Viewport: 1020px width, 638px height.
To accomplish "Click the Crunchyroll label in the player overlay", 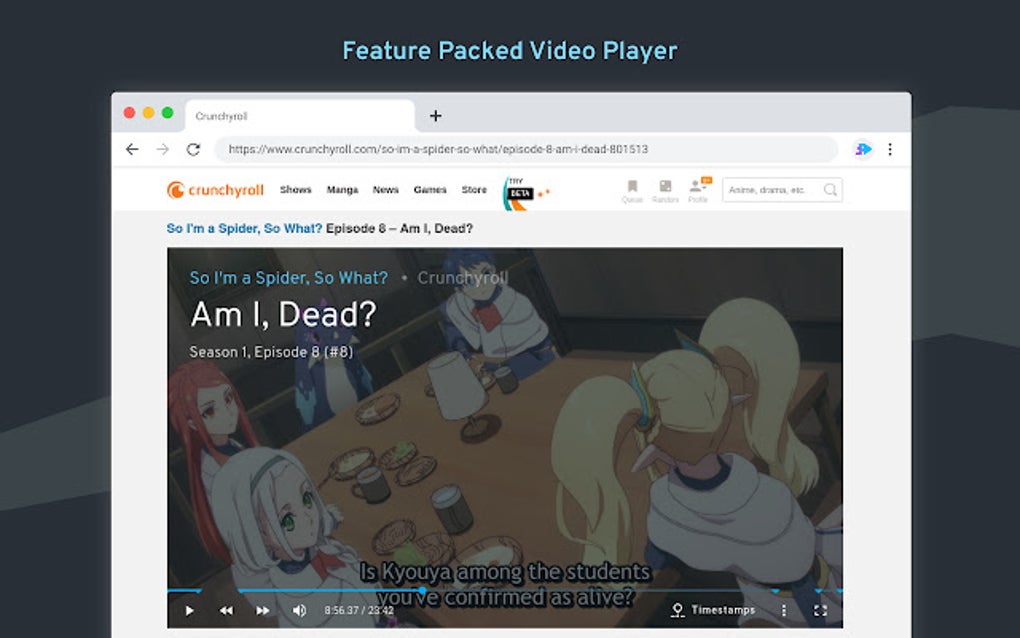I will [463, 278].
